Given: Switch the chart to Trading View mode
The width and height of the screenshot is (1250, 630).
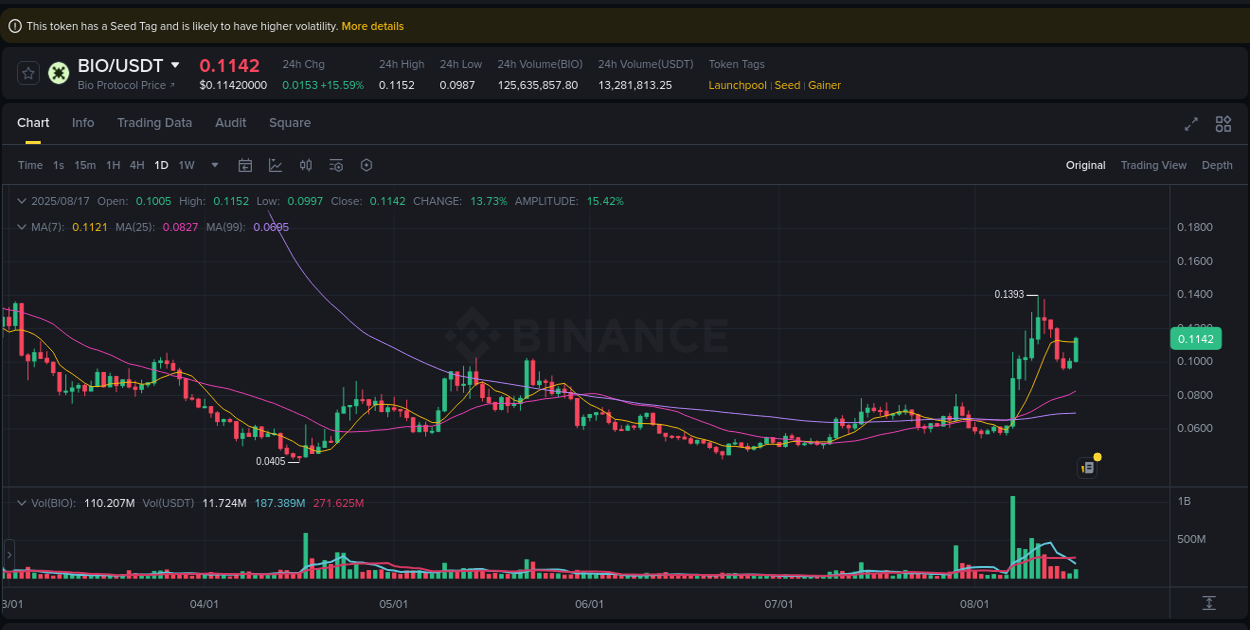Looking at the screenshot, I should pyautogui.click(x=1153, y=165).
